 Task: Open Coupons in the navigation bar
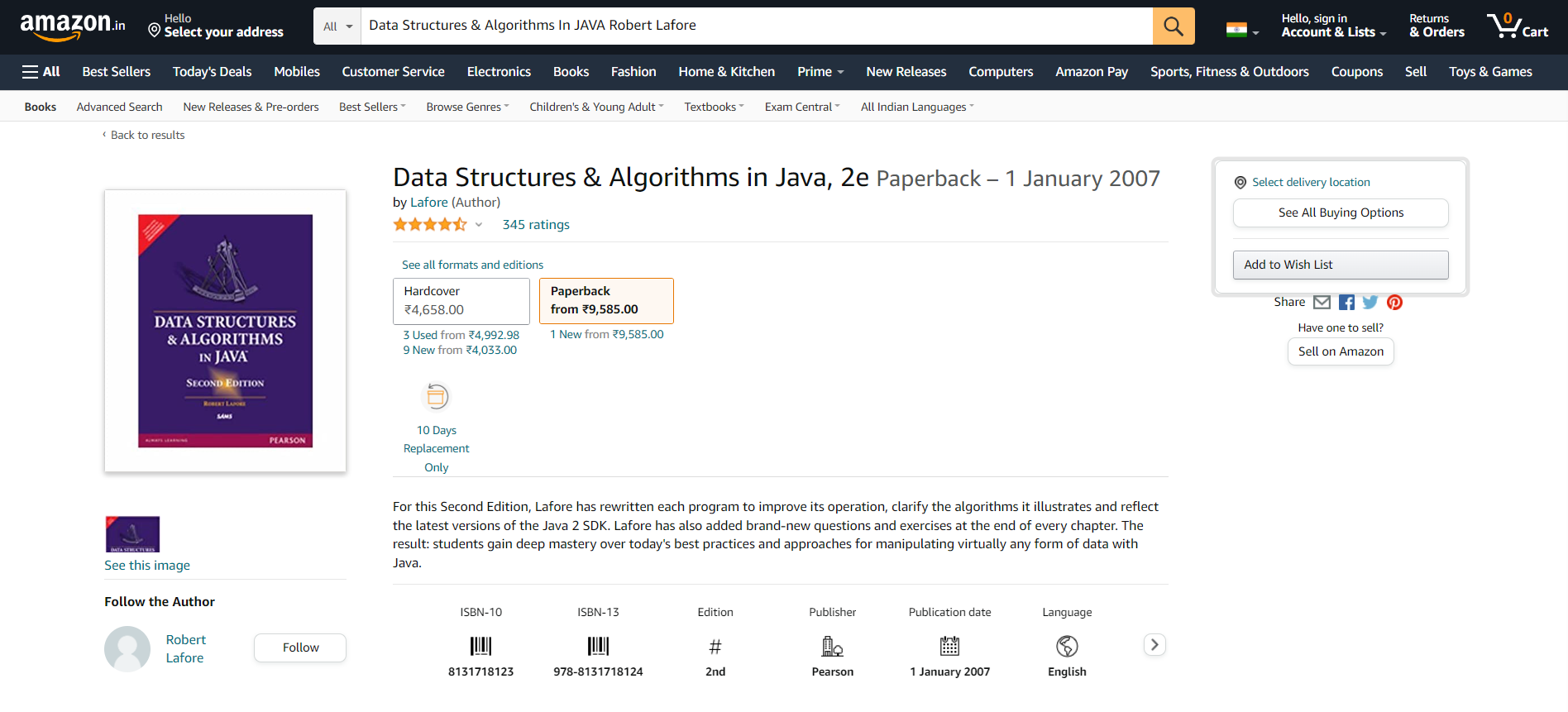click(1356, 72)
